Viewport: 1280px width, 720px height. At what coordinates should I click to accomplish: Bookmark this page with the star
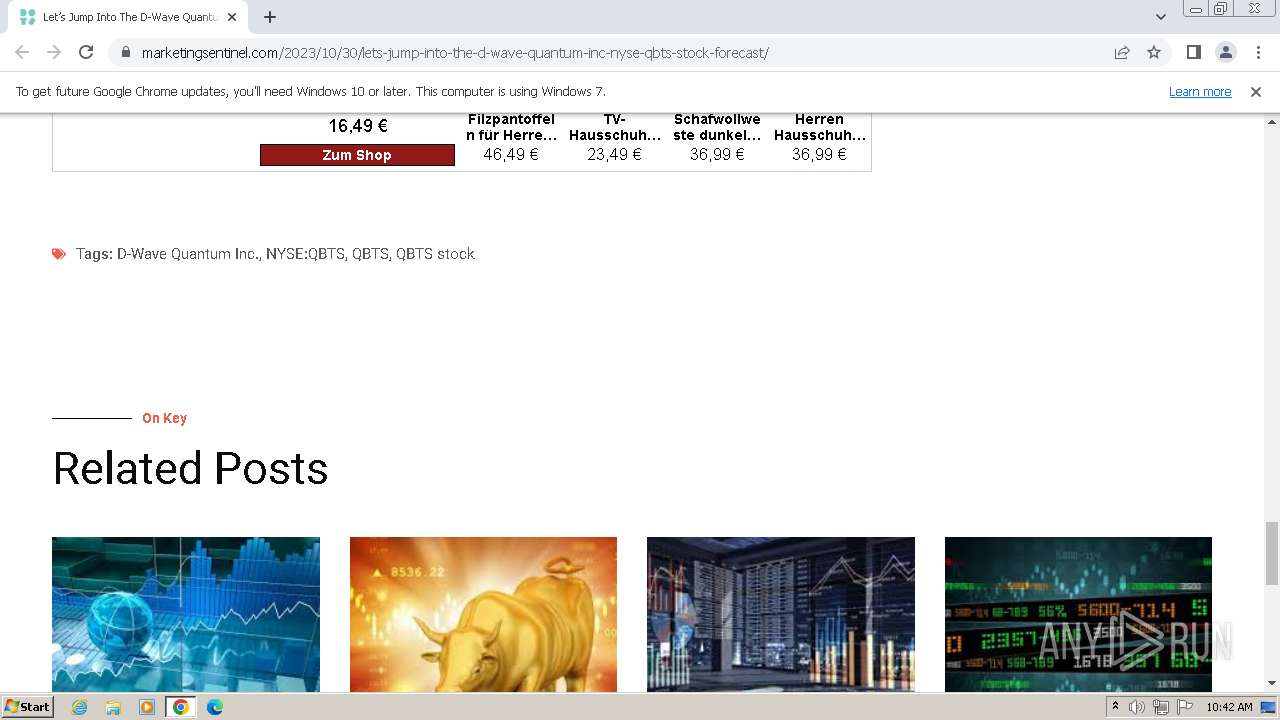tap(1154, 52)
